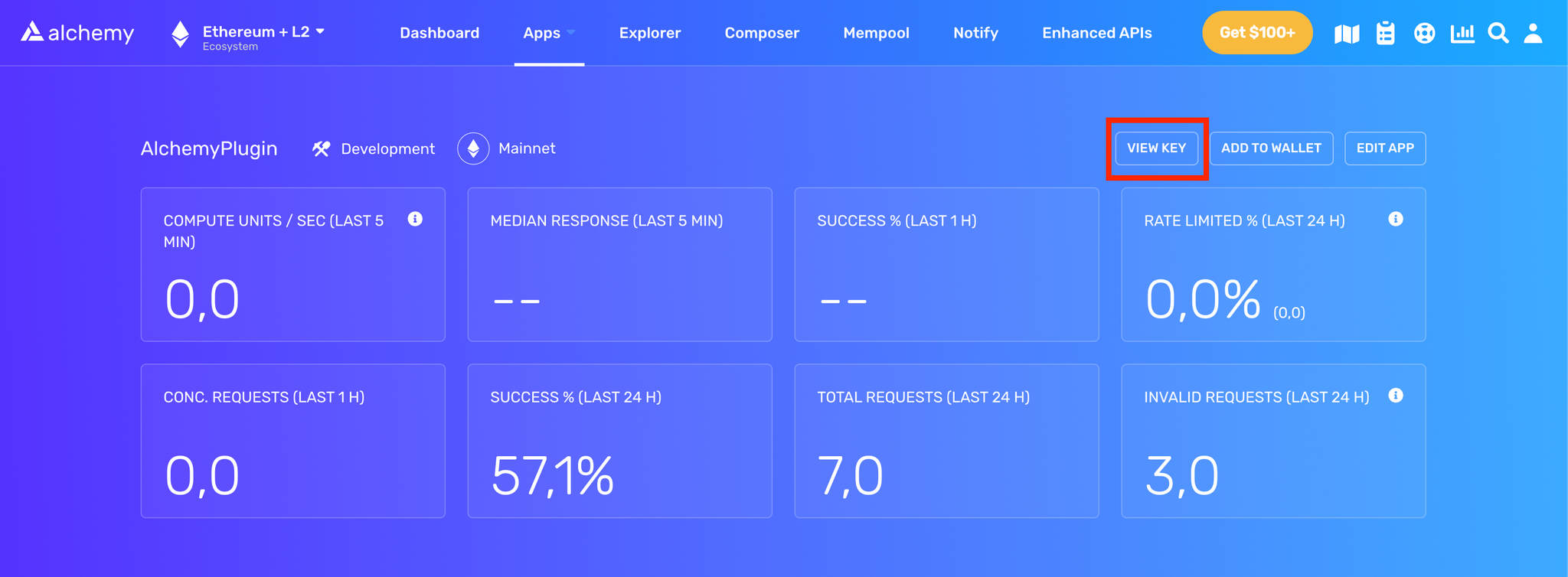1568x577 pixels.
Task: Open the Mempool page
Action: [x=876, y=33]
